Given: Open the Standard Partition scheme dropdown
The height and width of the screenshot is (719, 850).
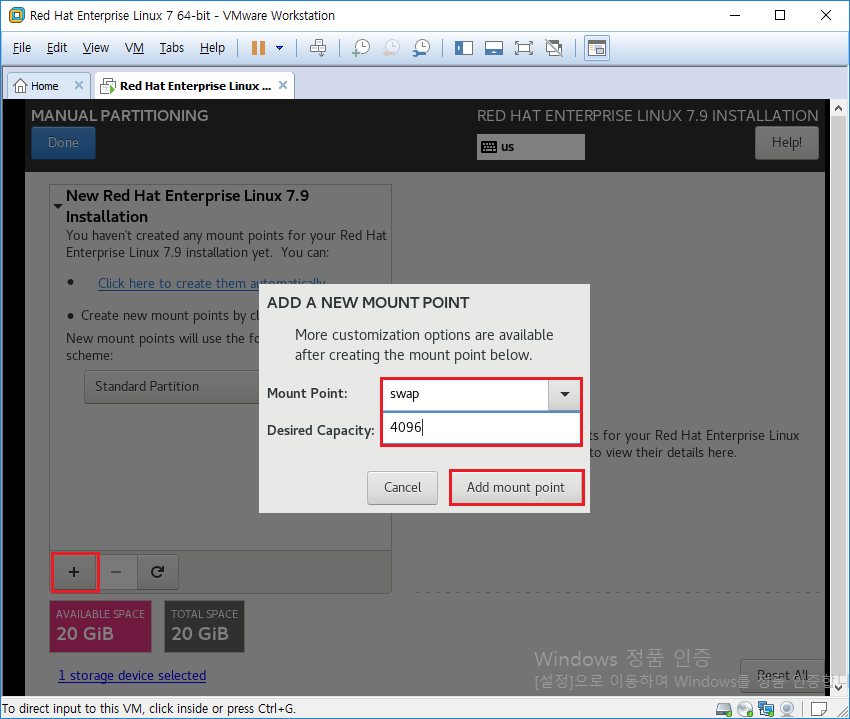Looking at the screenshot, I should 171,387.
